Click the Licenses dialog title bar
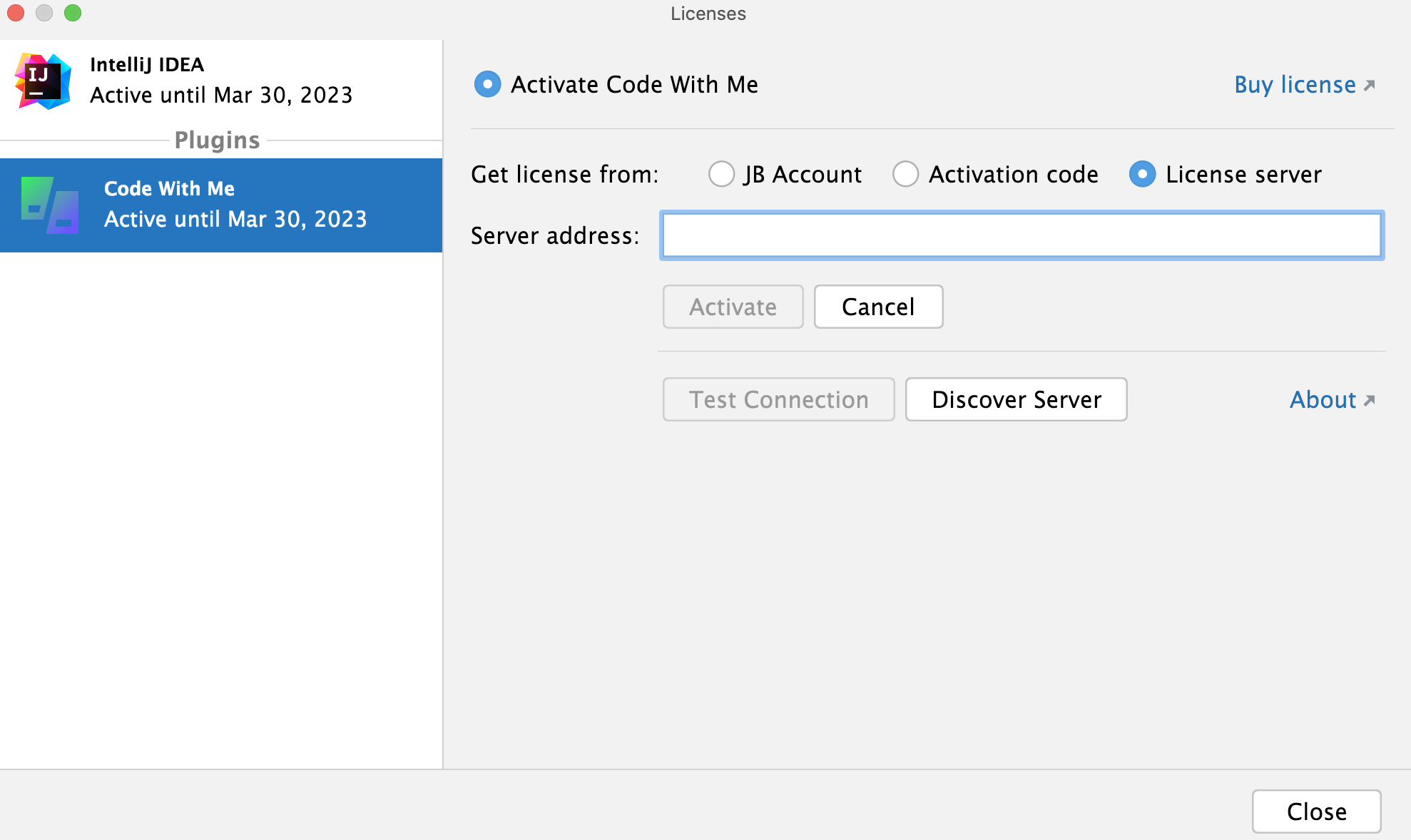This screenshot has height=840, width=1411. pos(705,14)
